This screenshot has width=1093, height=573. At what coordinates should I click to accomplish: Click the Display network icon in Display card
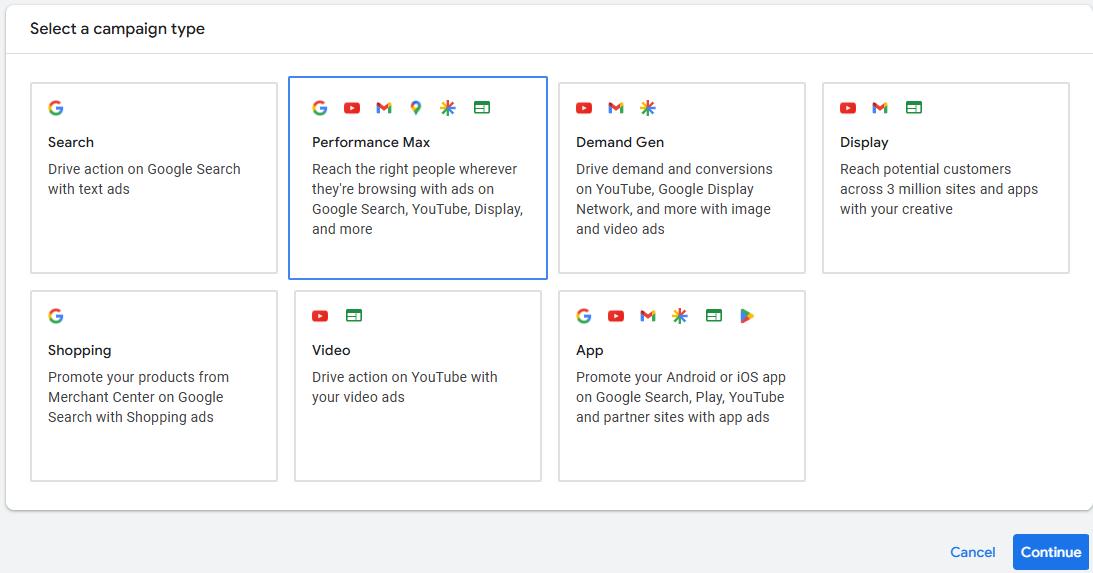(x=912, y=108)
